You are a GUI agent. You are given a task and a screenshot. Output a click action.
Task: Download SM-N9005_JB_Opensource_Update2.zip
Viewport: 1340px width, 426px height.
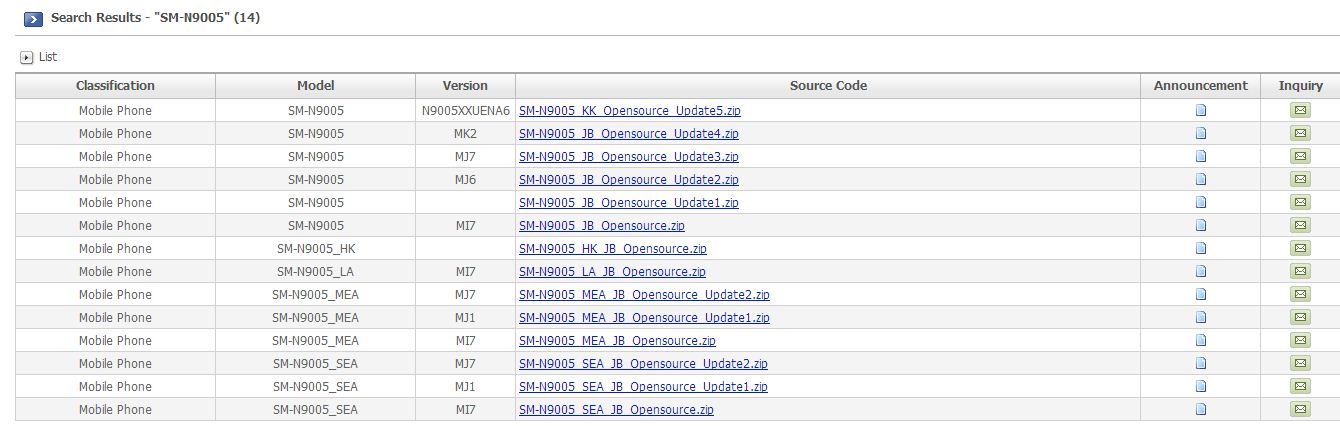pos(628,180)
